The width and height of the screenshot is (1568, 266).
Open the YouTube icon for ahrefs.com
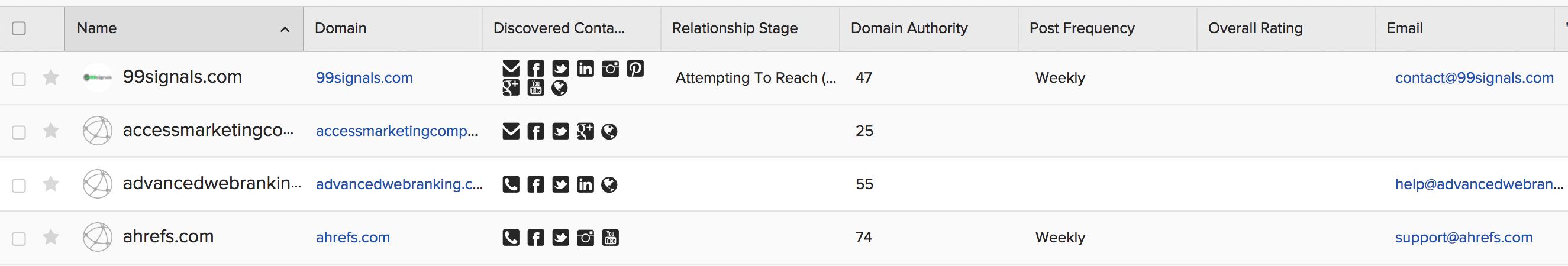[x=610, y=238]
